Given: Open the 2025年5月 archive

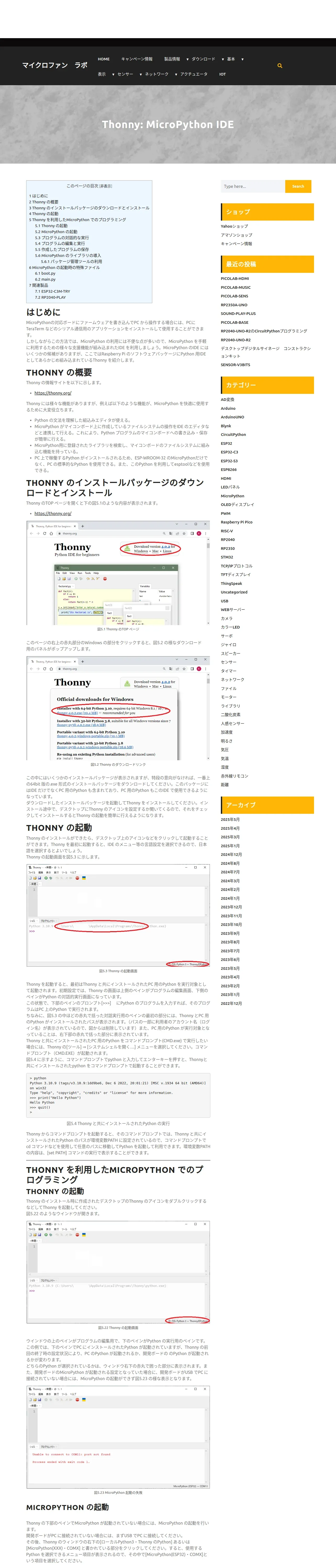Looking at the screenshot, I should click(230, 820).
